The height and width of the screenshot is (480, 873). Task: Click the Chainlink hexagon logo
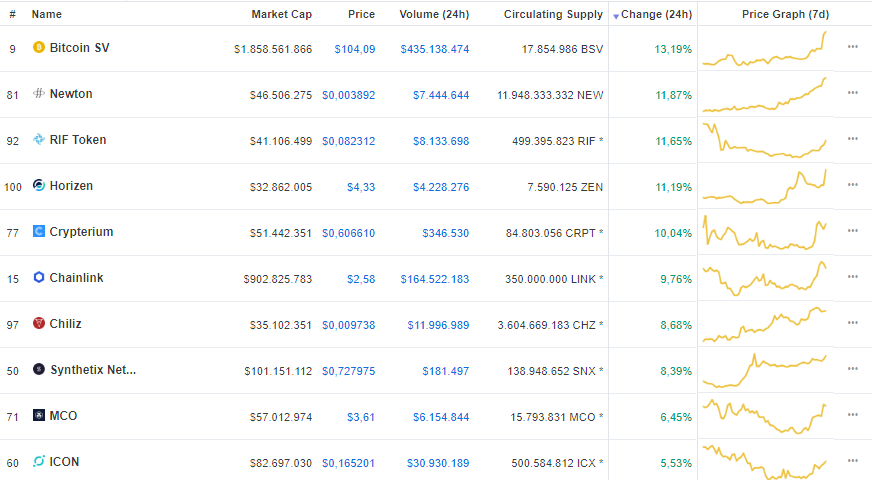tap(38, 277)
